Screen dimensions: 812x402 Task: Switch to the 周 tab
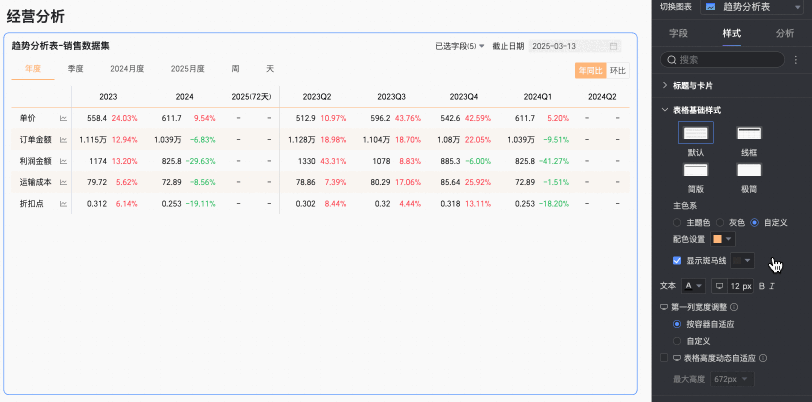[x=235, y=69]
